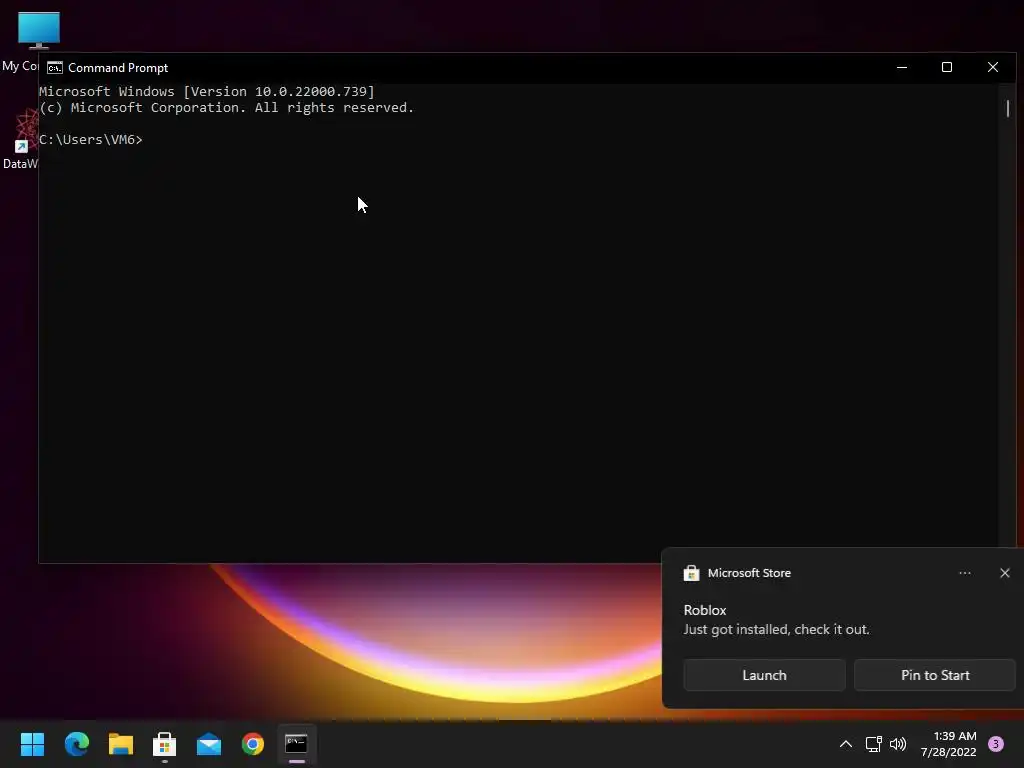This screenshot has height=768, width=1024.
Task: Open Microsoft Store taskbar icon
Action: tap(165, 744)
